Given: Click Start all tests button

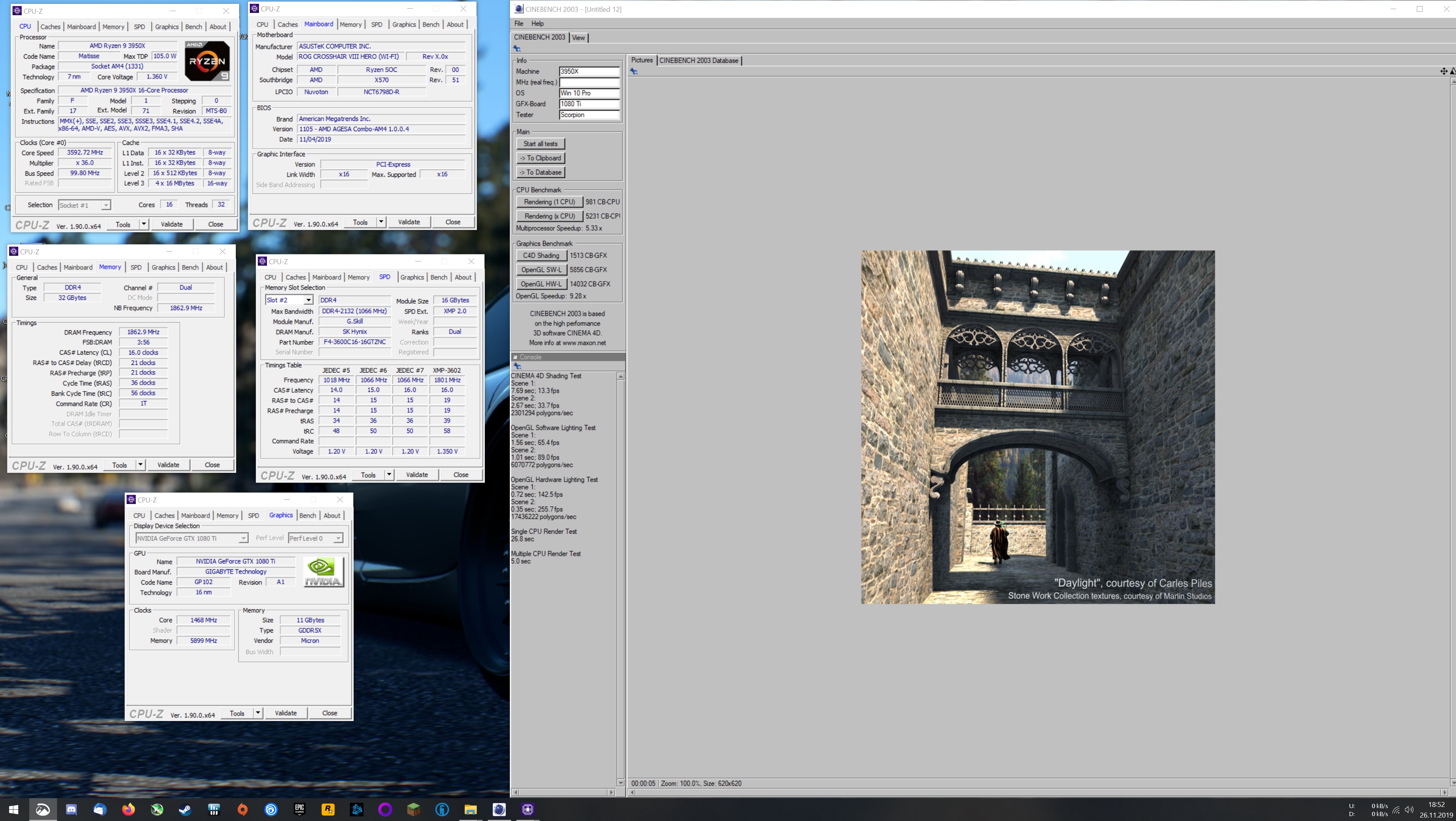Looking at the screenshot, I should tap(540, 144).
